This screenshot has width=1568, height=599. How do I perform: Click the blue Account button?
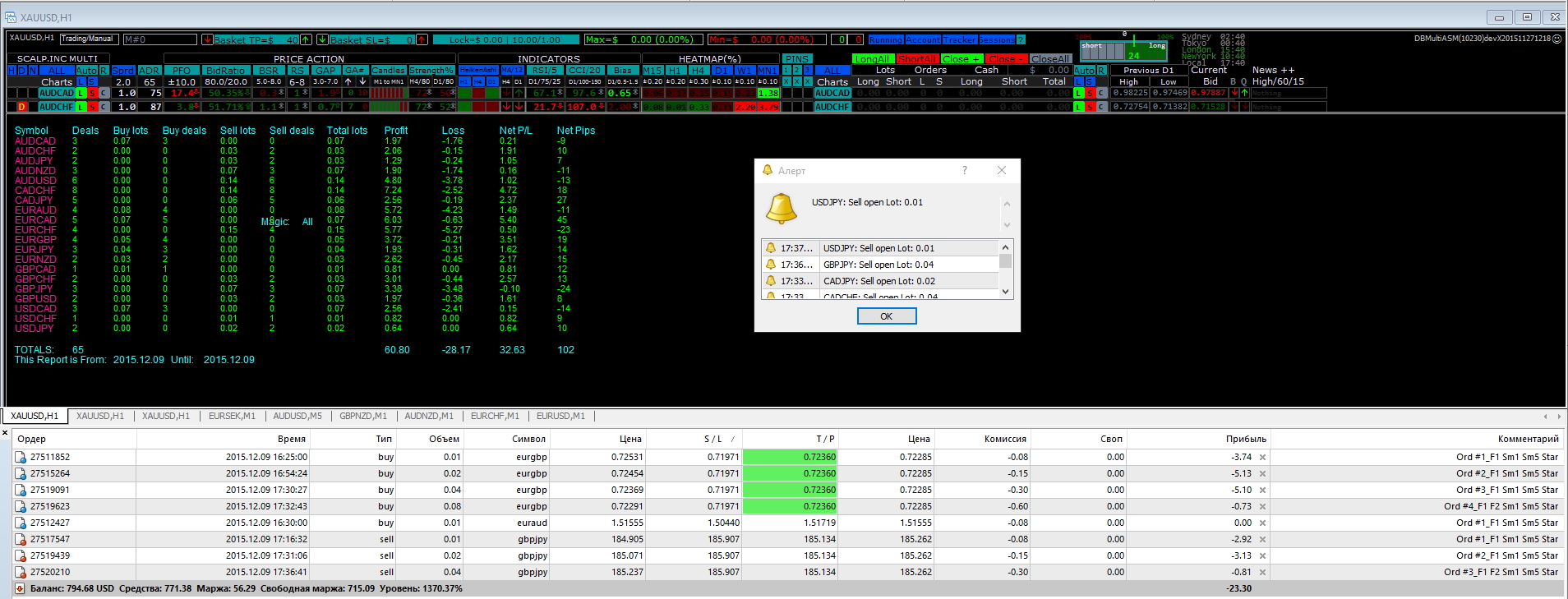[923, 39]
